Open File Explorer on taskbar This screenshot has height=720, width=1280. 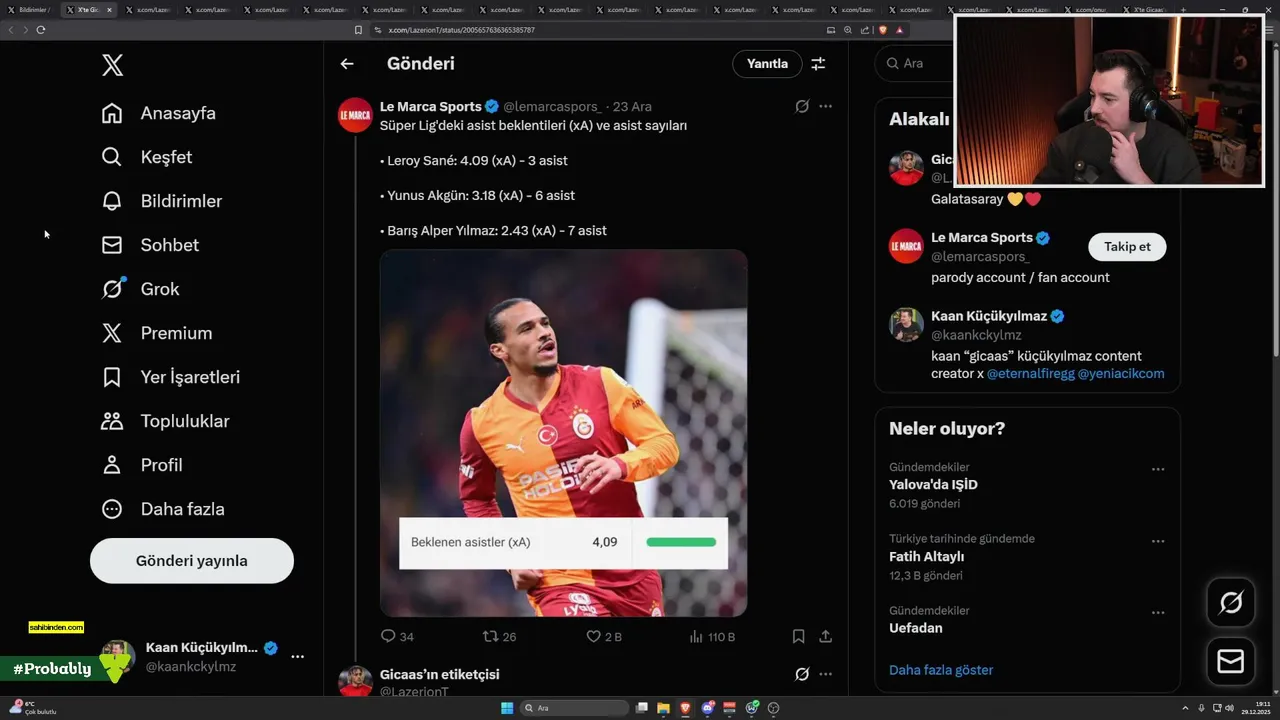pyautogui.click(x=663, y=708)
